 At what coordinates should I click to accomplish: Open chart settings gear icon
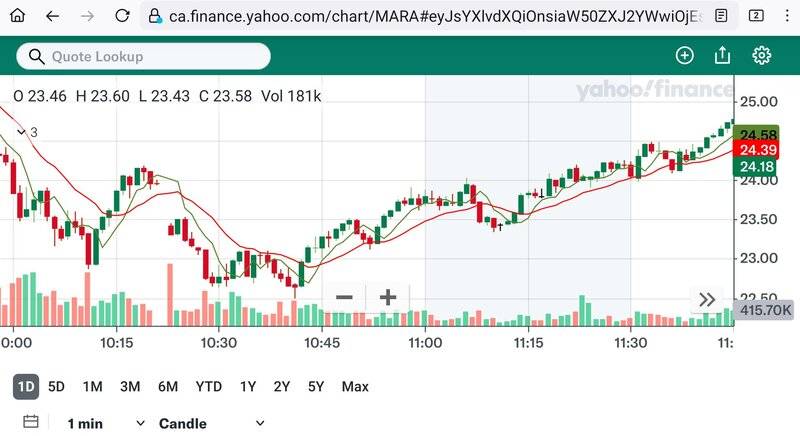[762, 56]
